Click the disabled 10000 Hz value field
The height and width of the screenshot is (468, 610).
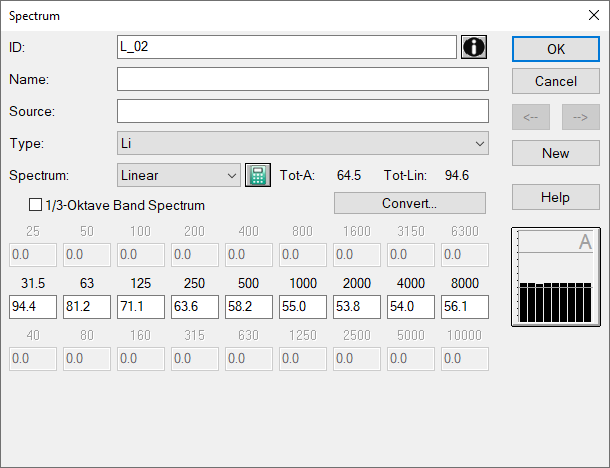(x=465, y=359)
